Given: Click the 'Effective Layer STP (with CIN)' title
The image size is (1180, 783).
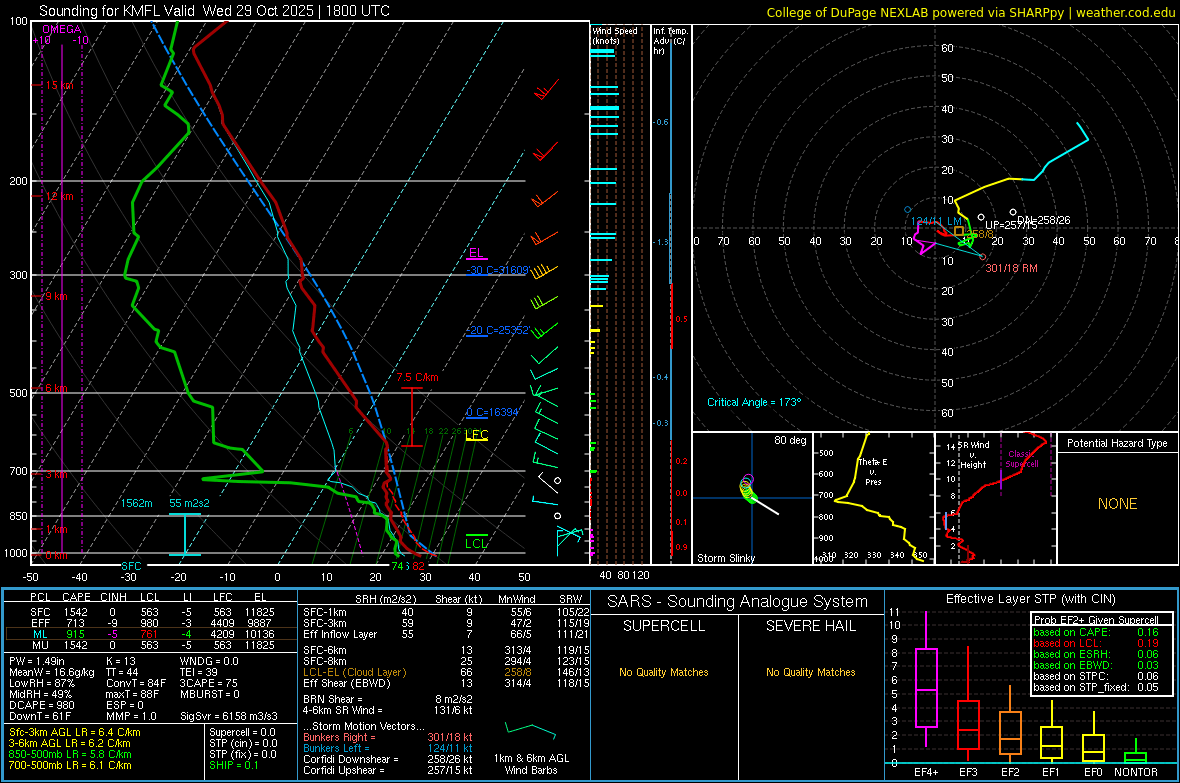Looking at the screenshot, I should tap(1030, 599).
